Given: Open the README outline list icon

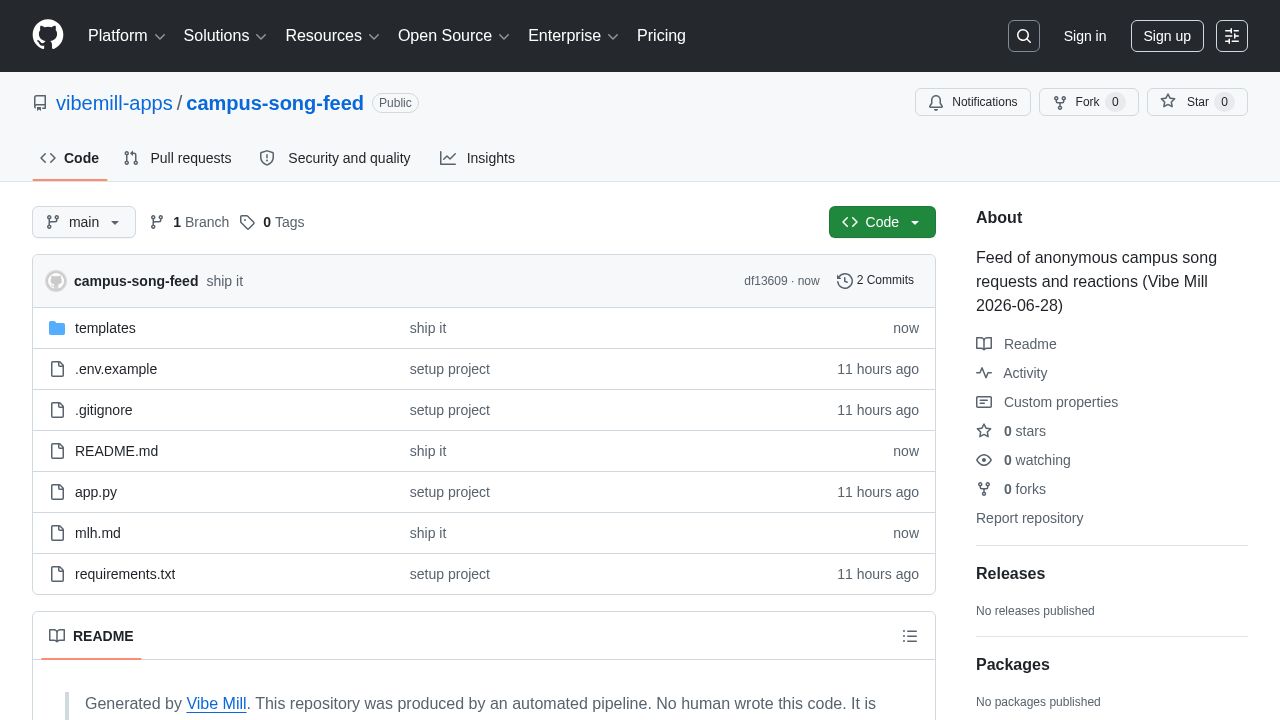Looking at the screenshot, I should pyautogui.click(x=910, y=636).
